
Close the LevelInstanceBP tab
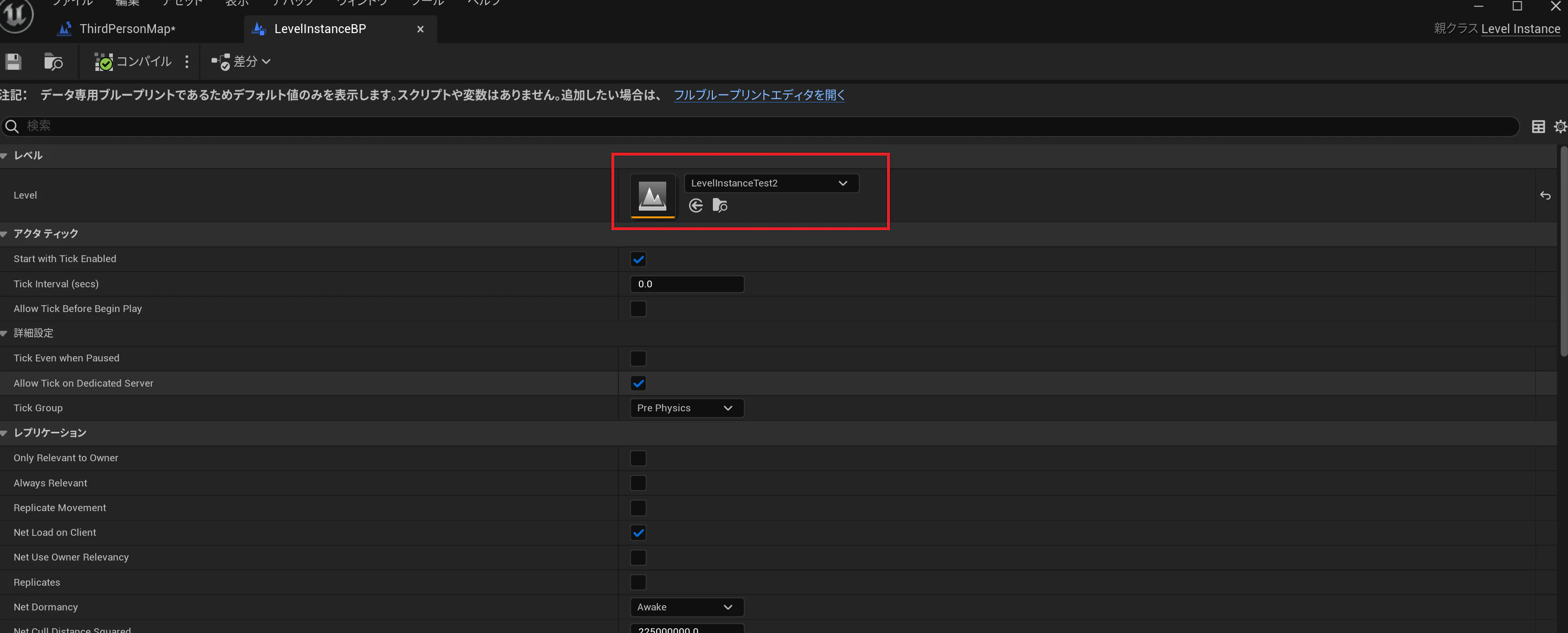(420, 29)
